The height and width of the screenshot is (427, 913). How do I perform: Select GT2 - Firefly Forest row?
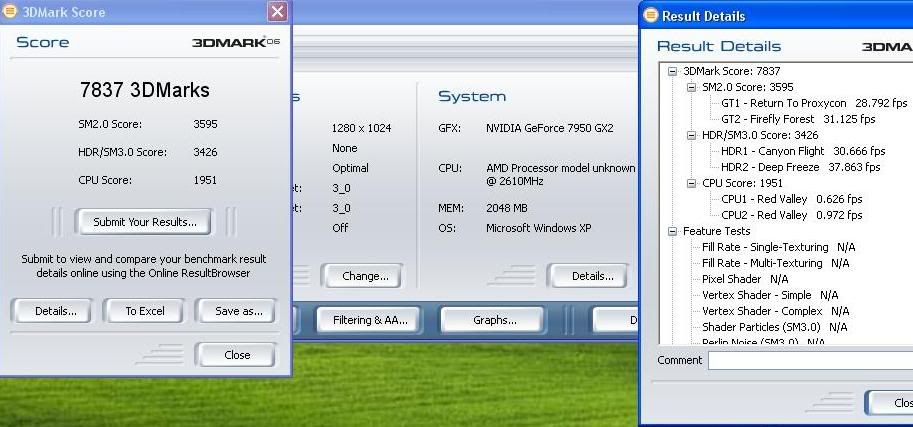[798, 119]
